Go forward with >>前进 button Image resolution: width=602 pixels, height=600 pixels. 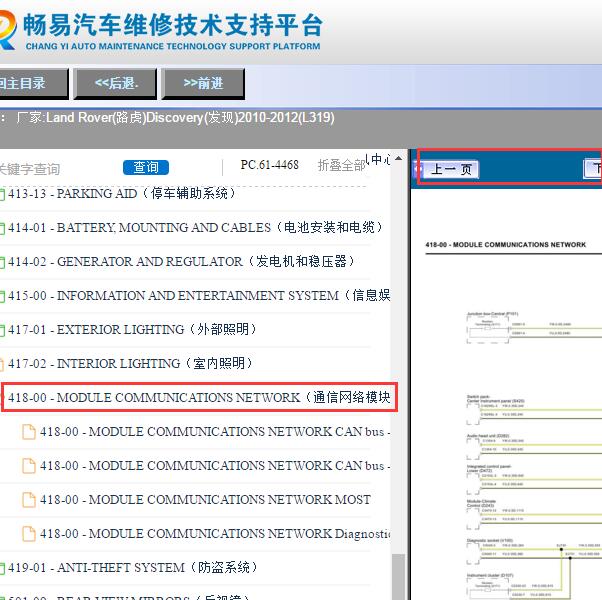point(203,83)
